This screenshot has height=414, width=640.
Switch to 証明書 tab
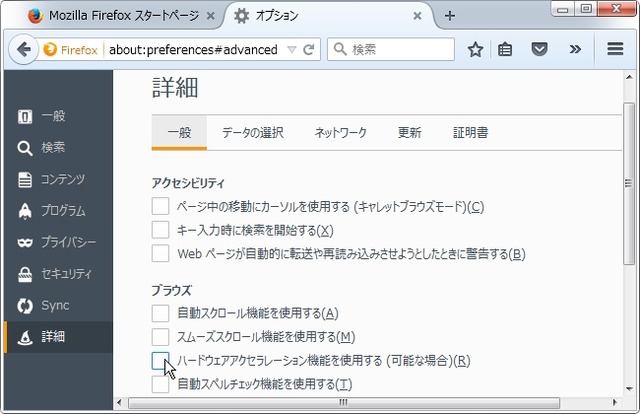coord(470,132)
